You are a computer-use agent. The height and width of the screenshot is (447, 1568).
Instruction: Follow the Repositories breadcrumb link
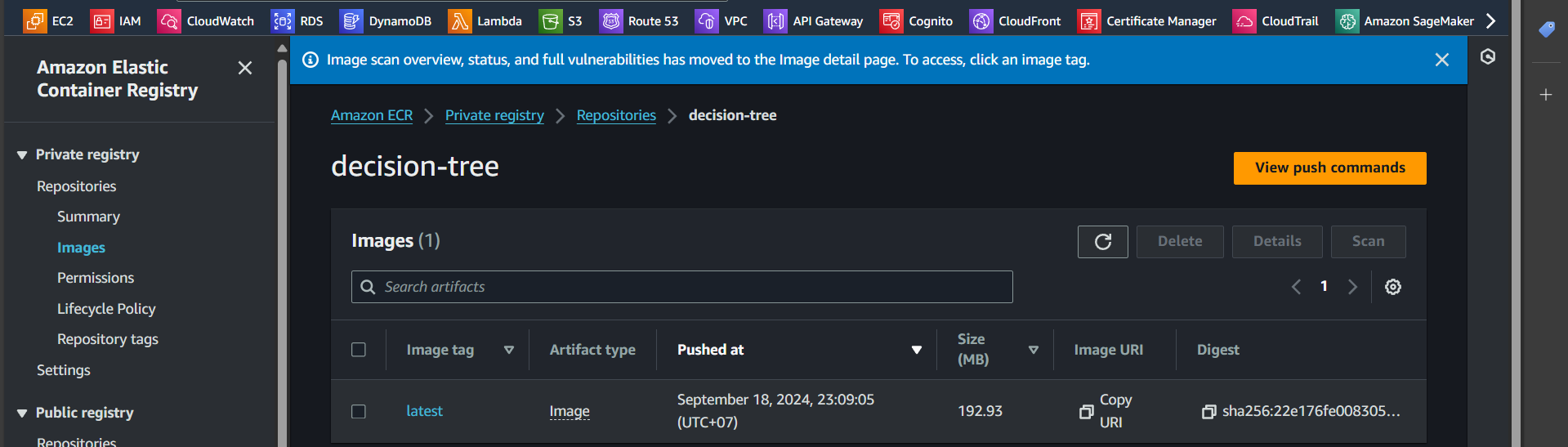point(616,115)
